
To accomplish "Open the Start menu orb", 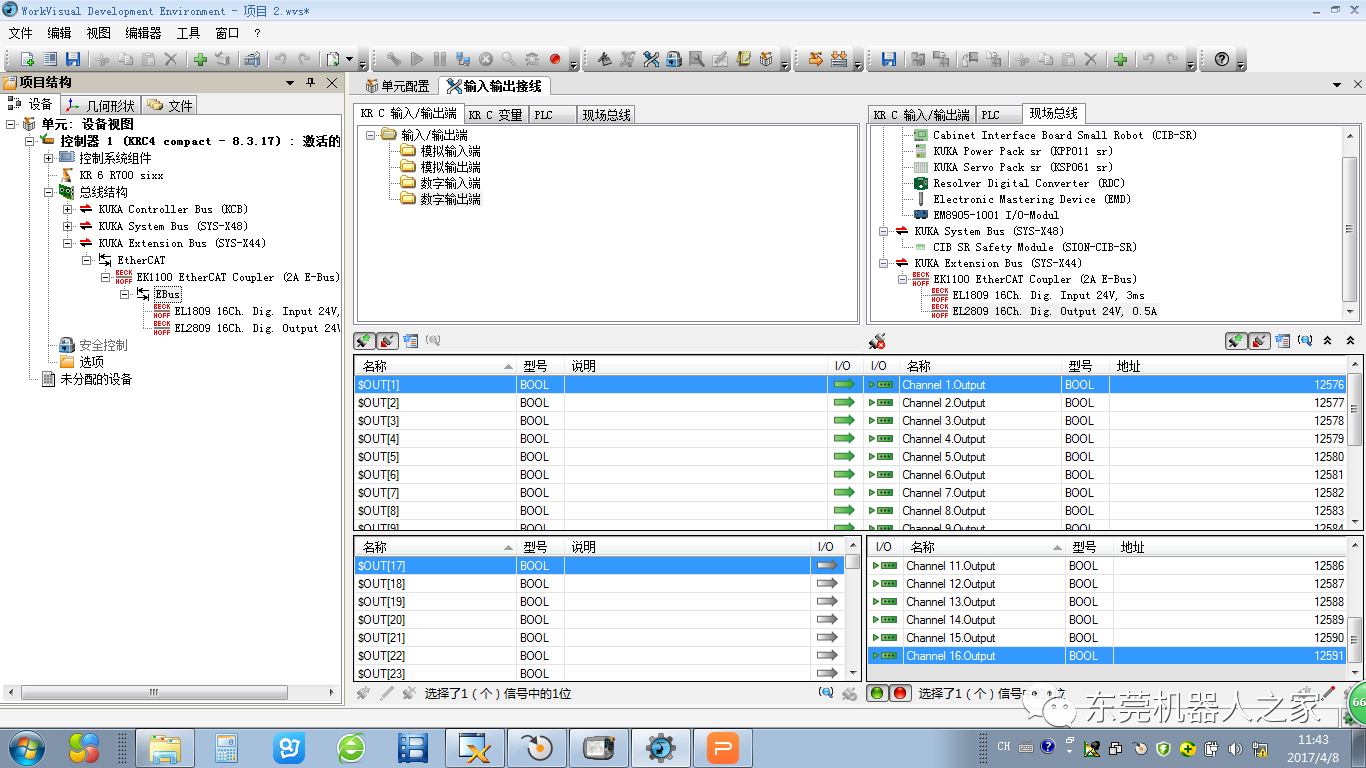I will 26,747.
